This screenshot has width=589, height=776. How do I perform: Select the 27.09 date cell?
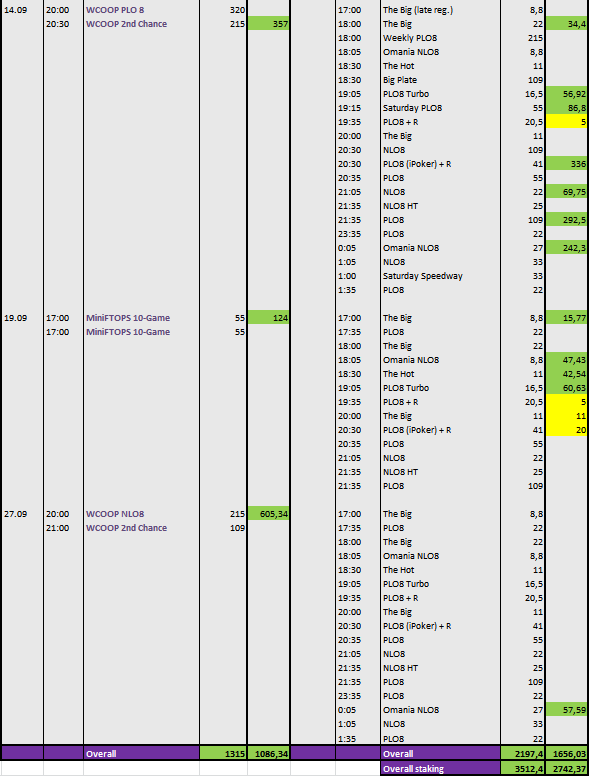point(22,514)
